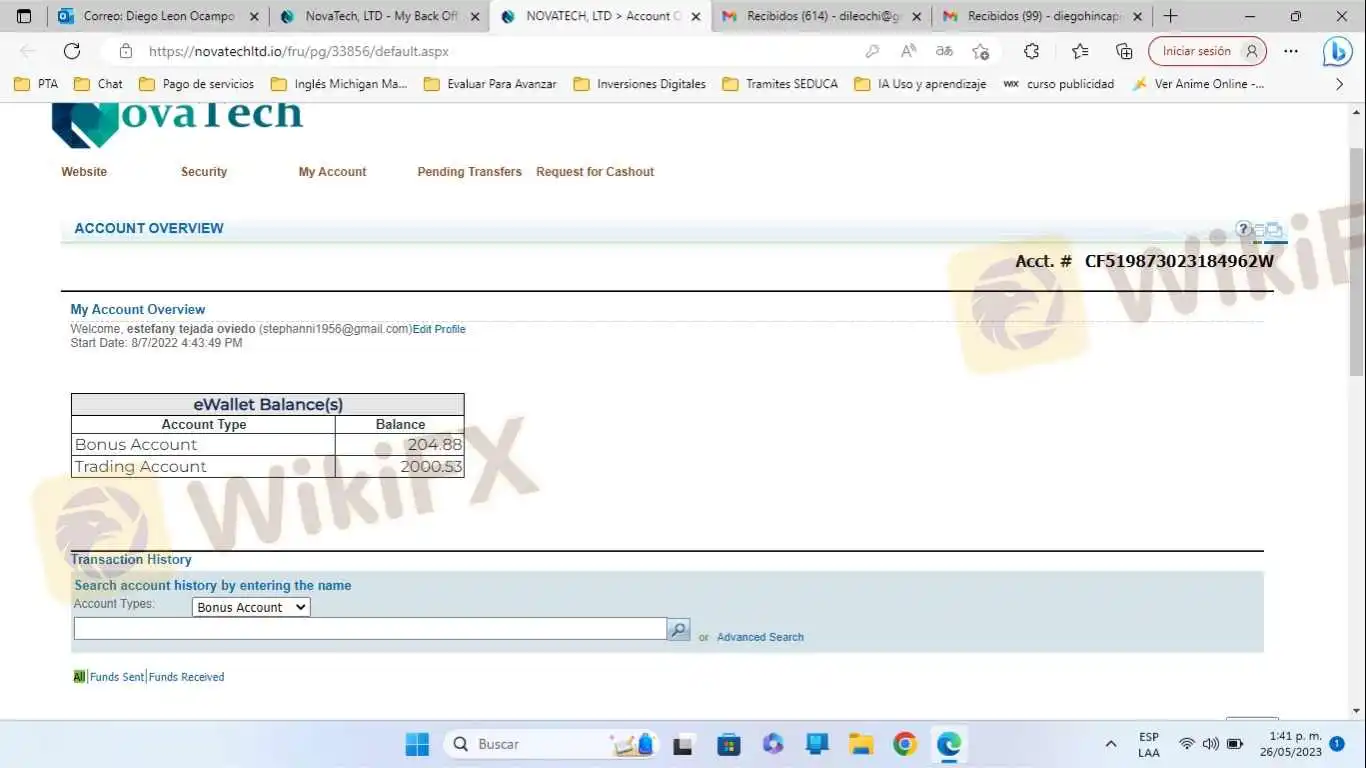Screen dimensions: 1366x768
Task: Launch Google Chrome from the taskbar
Action: (x=905, y=744)
